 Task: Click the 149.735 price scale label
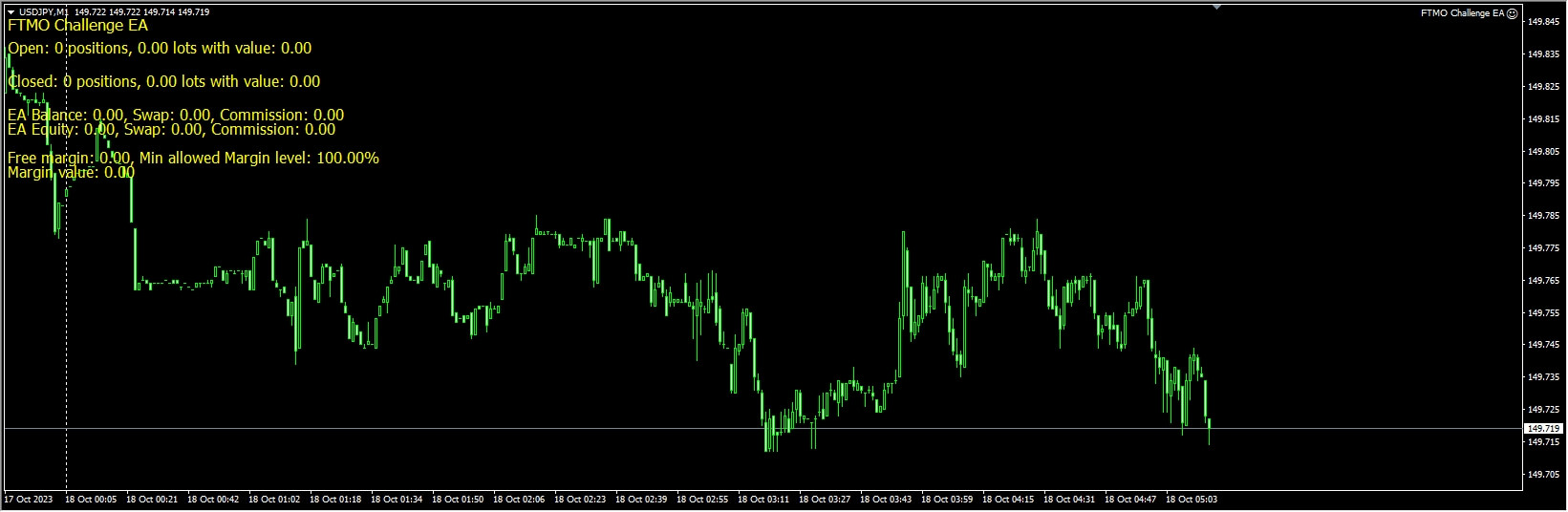click(1543, 377)
